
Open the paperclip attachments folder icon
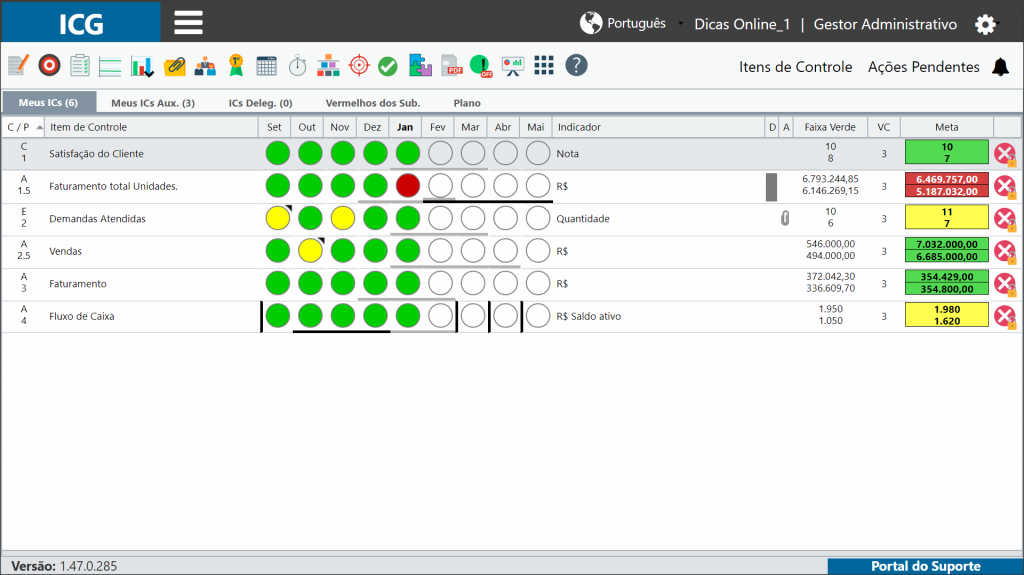[174, 66]
